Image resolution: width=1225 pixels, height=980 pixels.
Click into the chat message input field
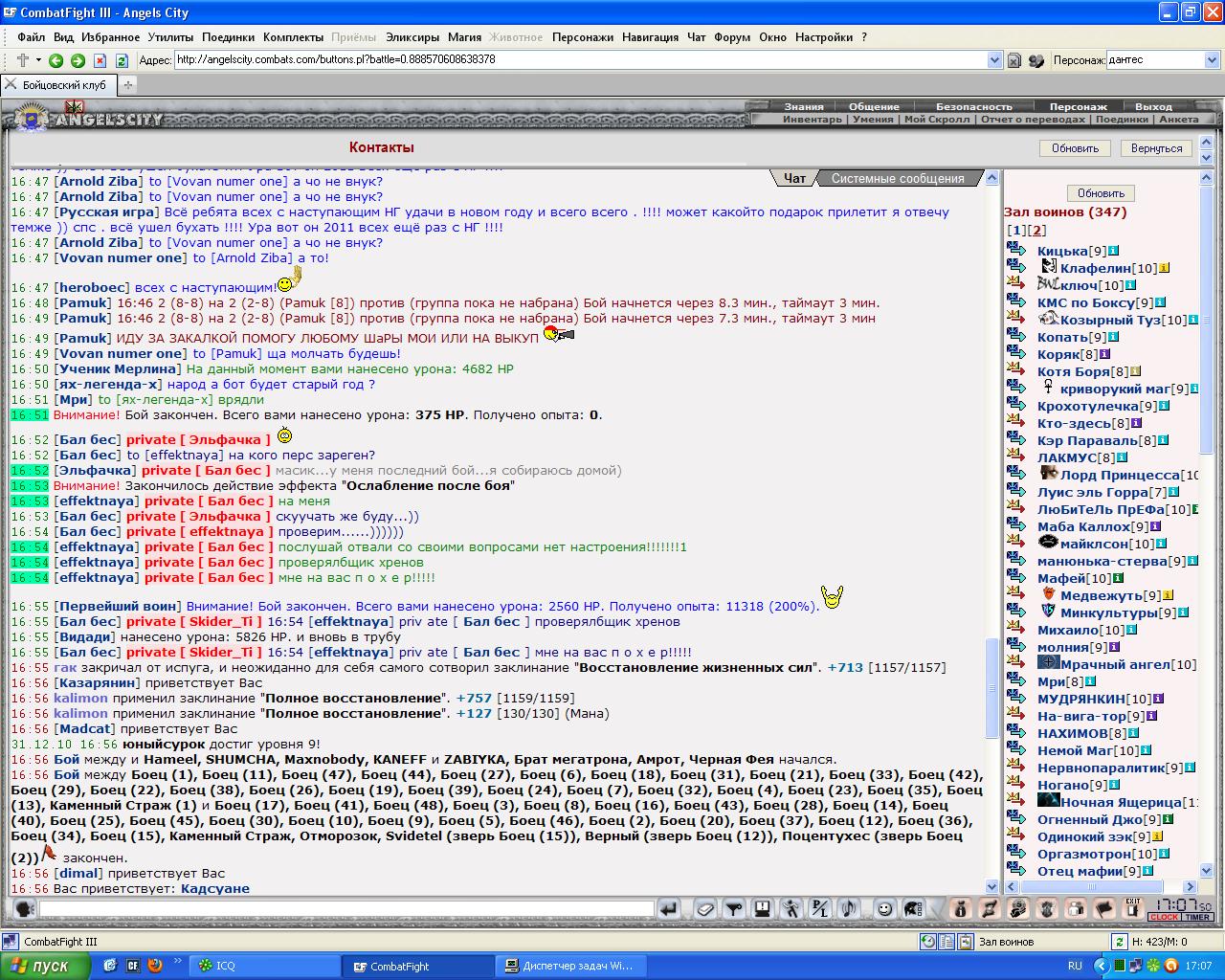[345, 908]
